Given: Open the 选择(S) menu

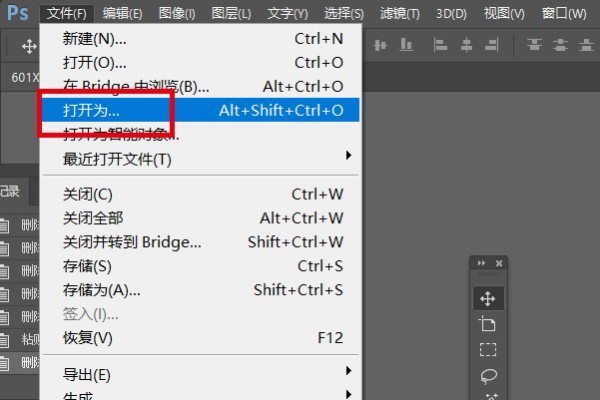Looking at the screenshot, I should 344,14.
